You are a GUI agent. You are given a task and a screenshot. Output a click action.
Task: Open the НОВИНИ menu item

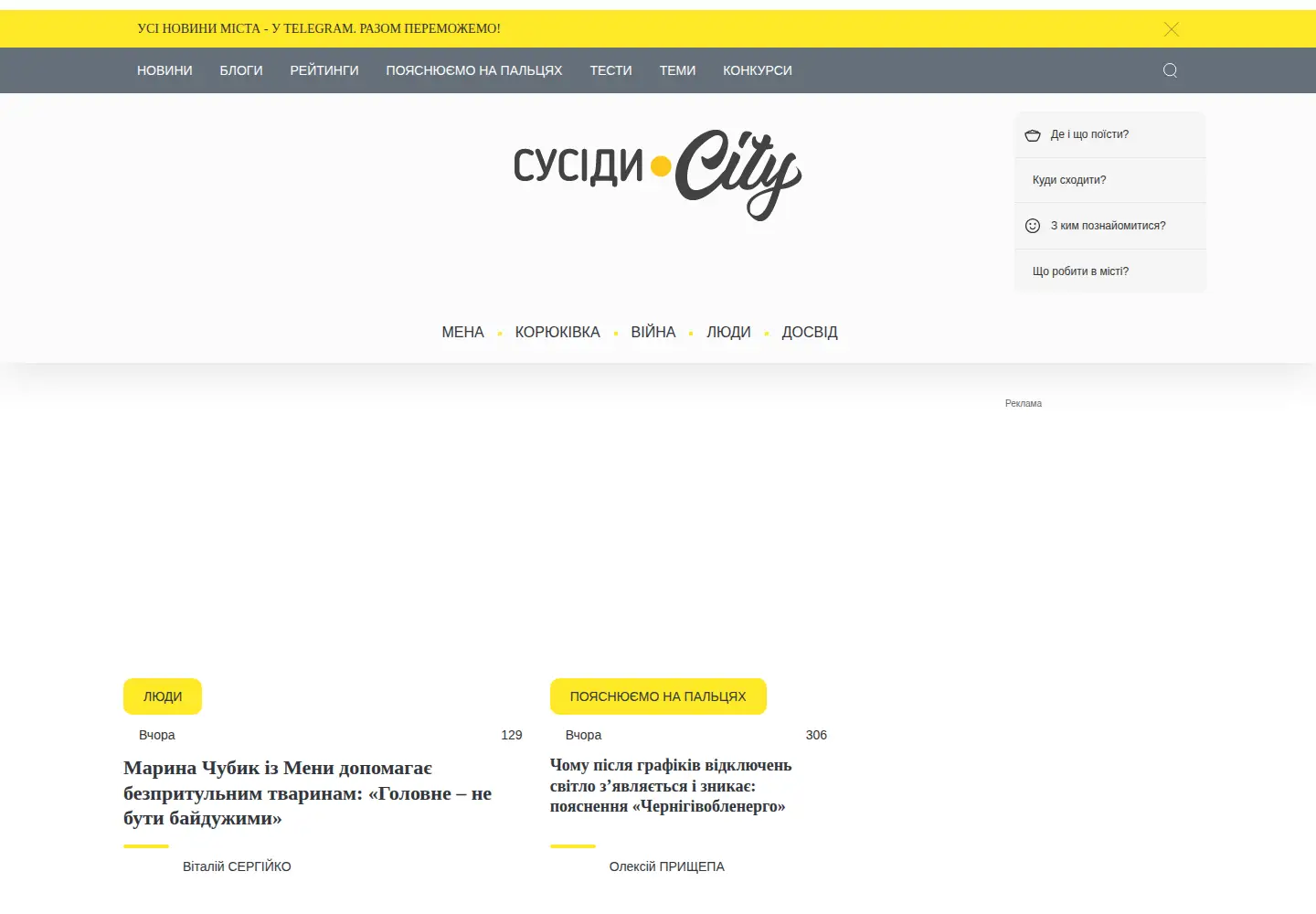[x=164, y=70]
